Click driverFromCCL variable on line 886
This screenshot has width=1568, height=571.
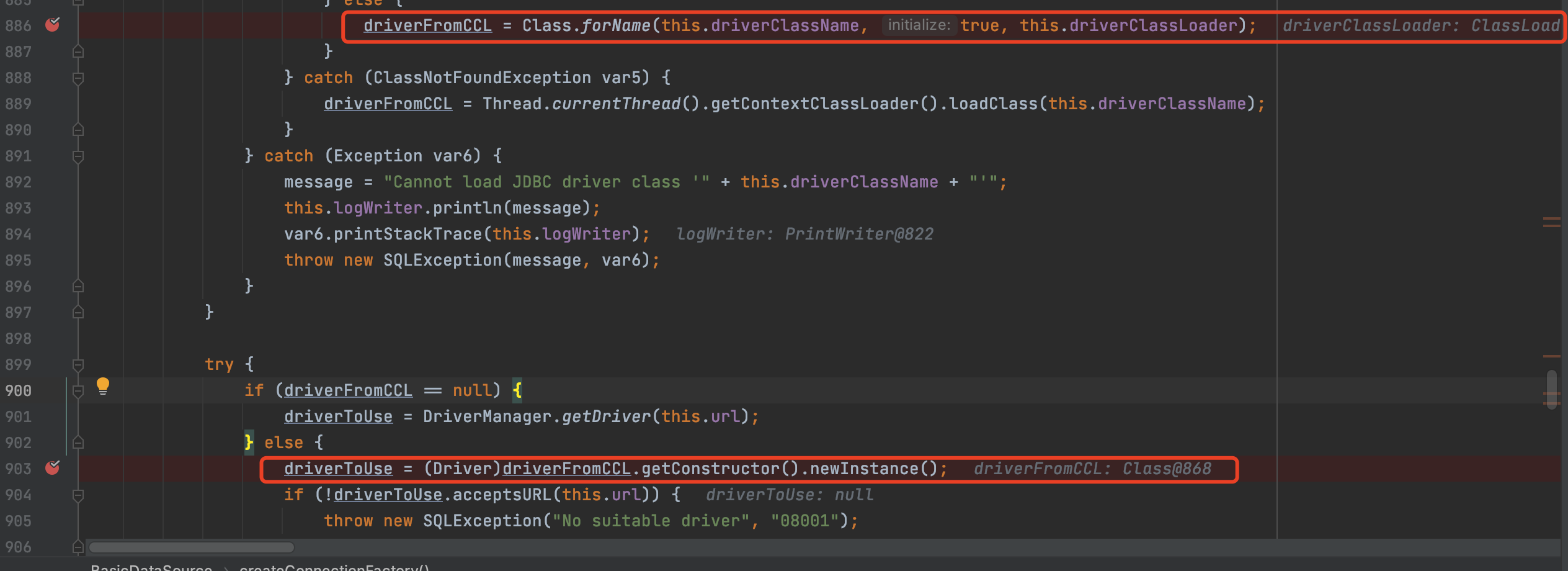click(427, 25)
